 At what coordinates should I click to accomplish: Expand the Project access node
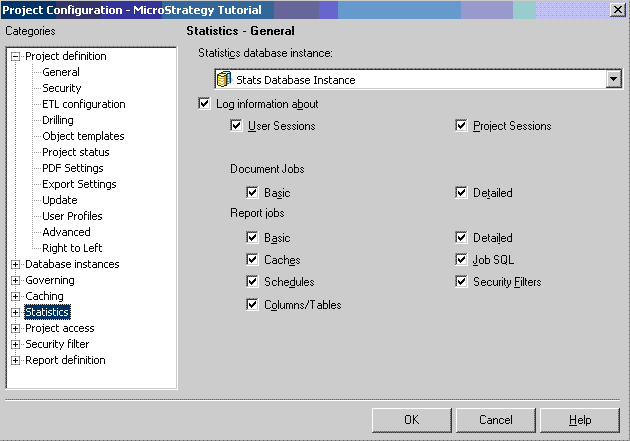[x=15, y=329]
